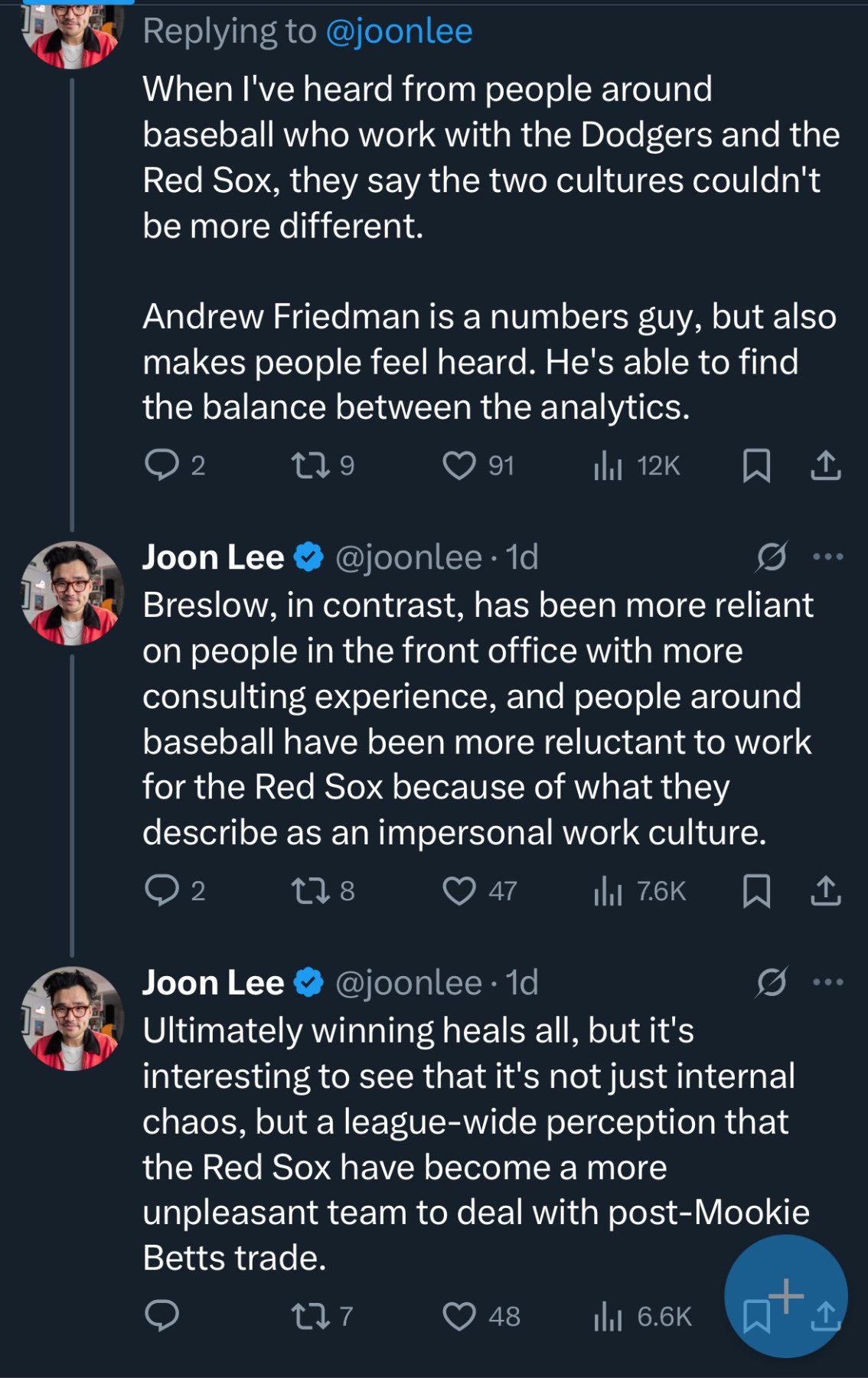
Task: Like the tweet with 47 likes
Action: 459,891
